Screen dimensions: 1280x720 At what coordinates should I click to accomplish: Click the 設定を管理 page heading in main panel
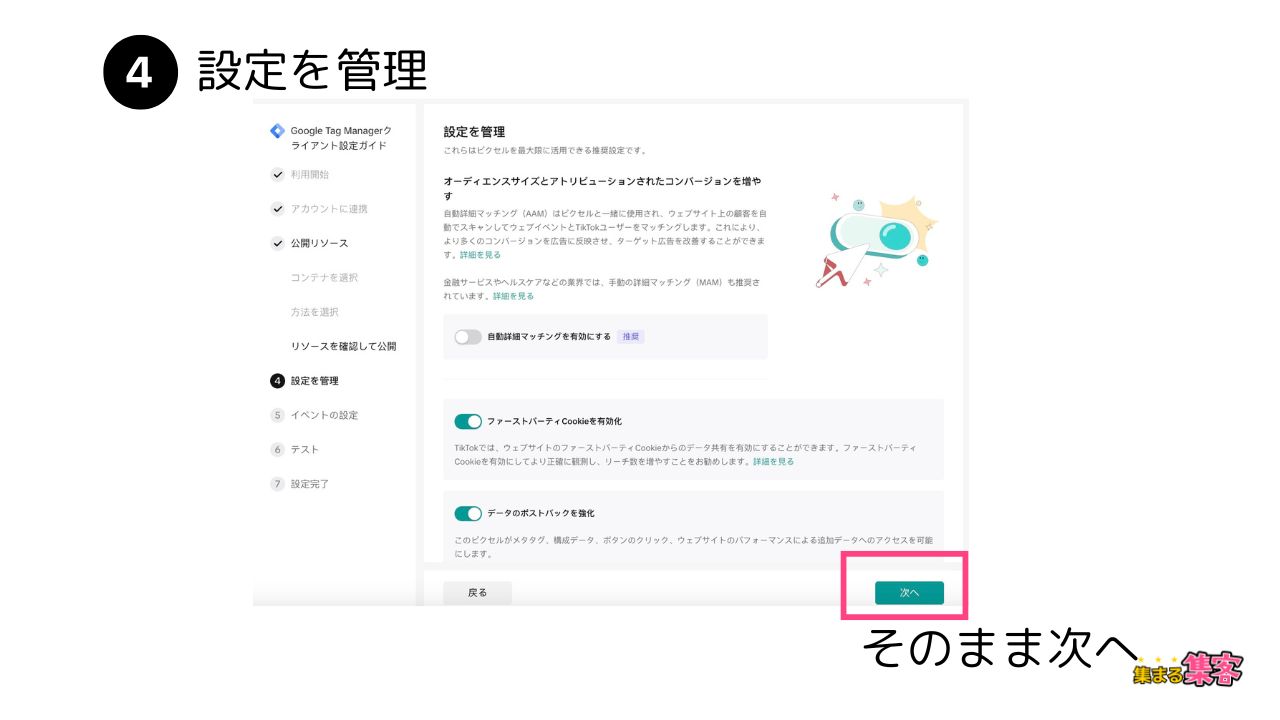(474, 132)
